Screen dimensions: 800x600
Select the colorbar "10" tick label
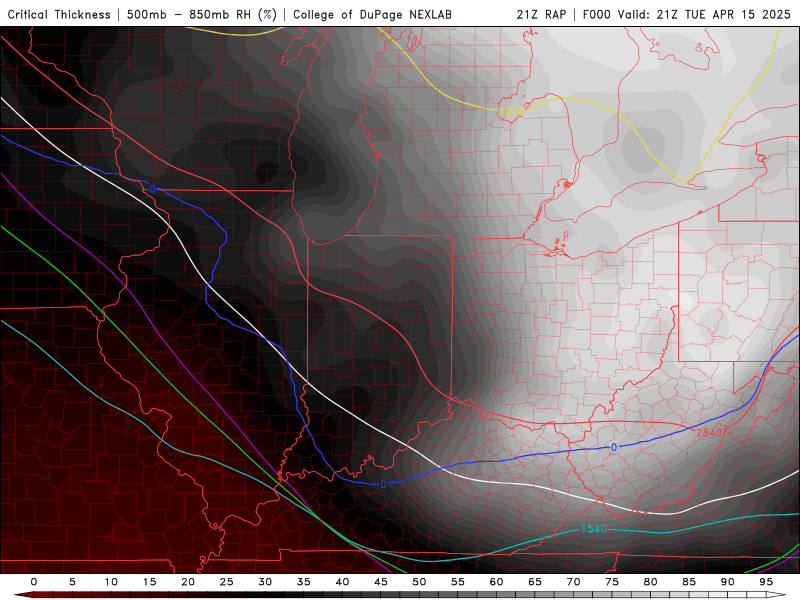111,582
